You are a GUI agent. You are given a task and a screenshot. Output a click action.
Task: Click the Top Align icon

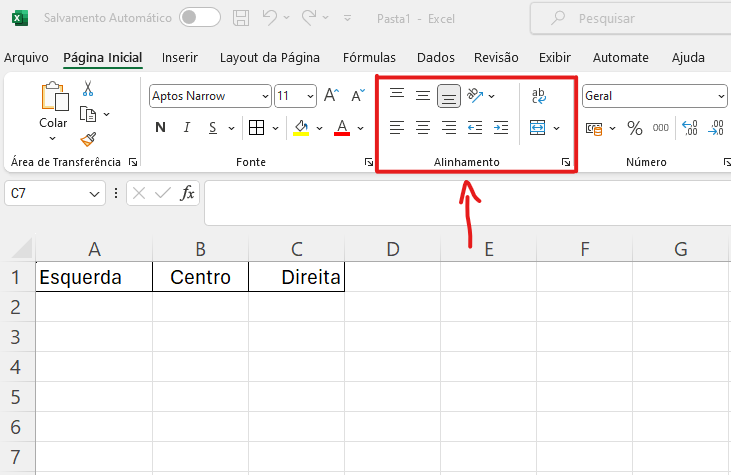click(x=397, y=96)
